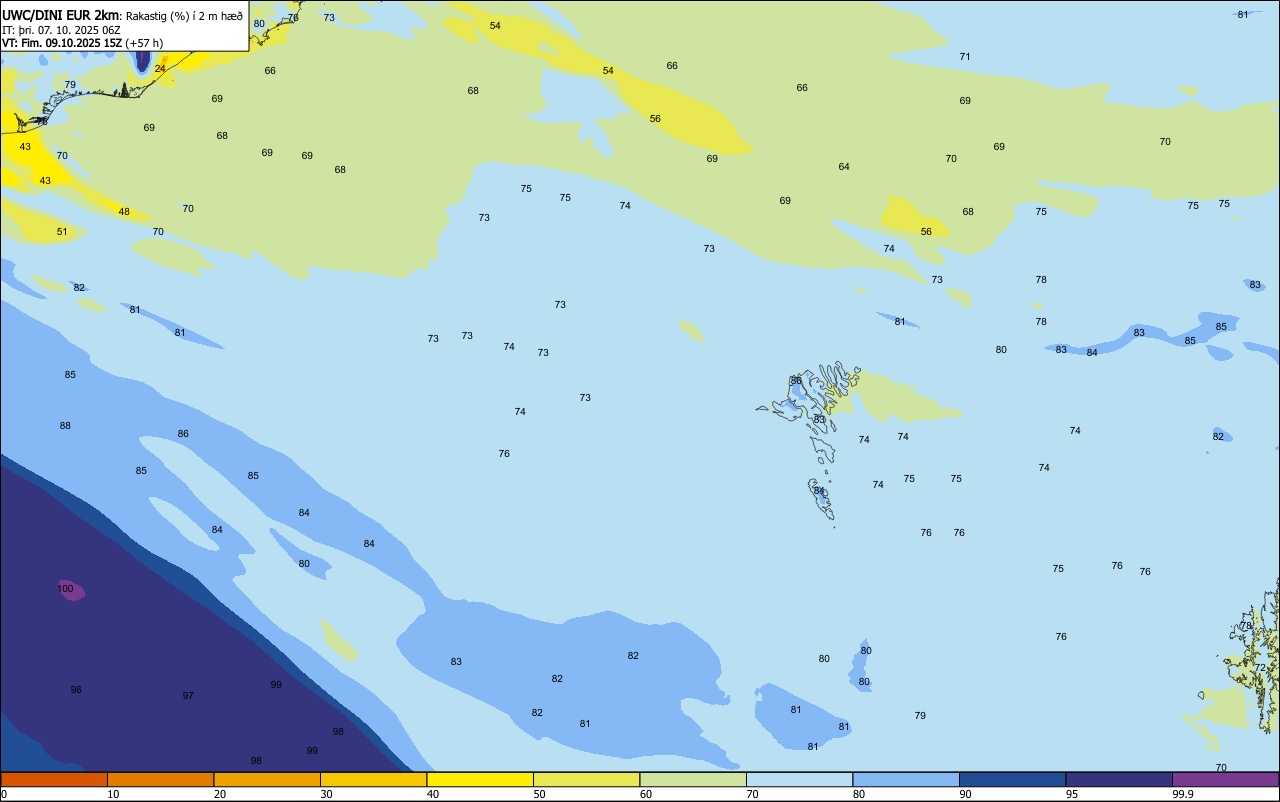Click the legend tick label "40"

point(433,794)
